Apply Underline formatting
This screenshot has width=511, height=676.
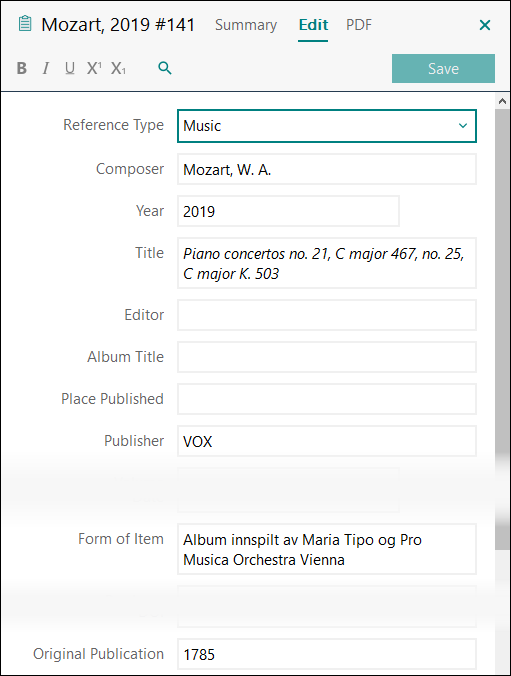pyautogui.click(x=70, y=68)
